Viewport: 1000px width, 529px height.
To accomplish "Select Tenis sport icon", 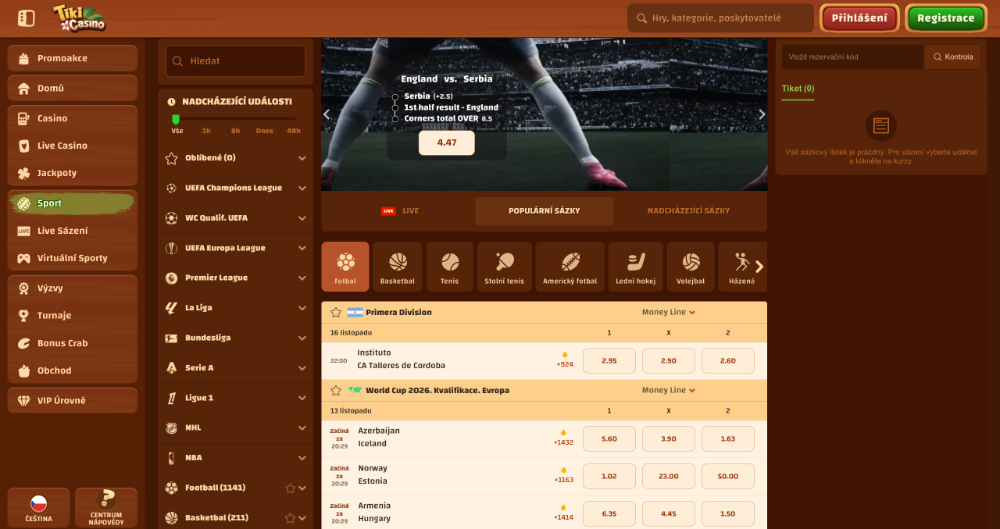I will tap(450, 267).
